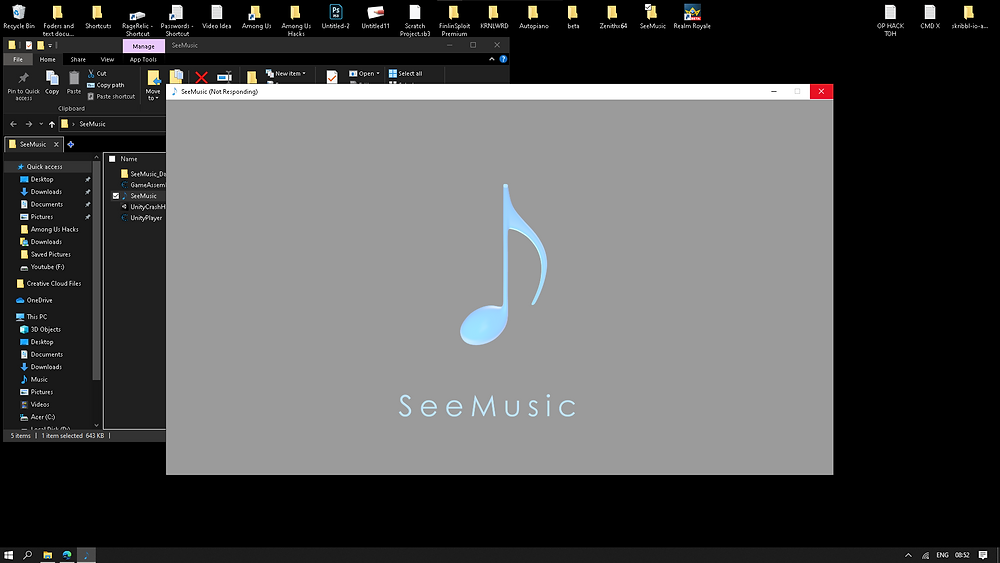Open taskbar Search magnifier
Image resolution: width=1000 pixels, height=563 pixels.
click(x=27, y=555)
